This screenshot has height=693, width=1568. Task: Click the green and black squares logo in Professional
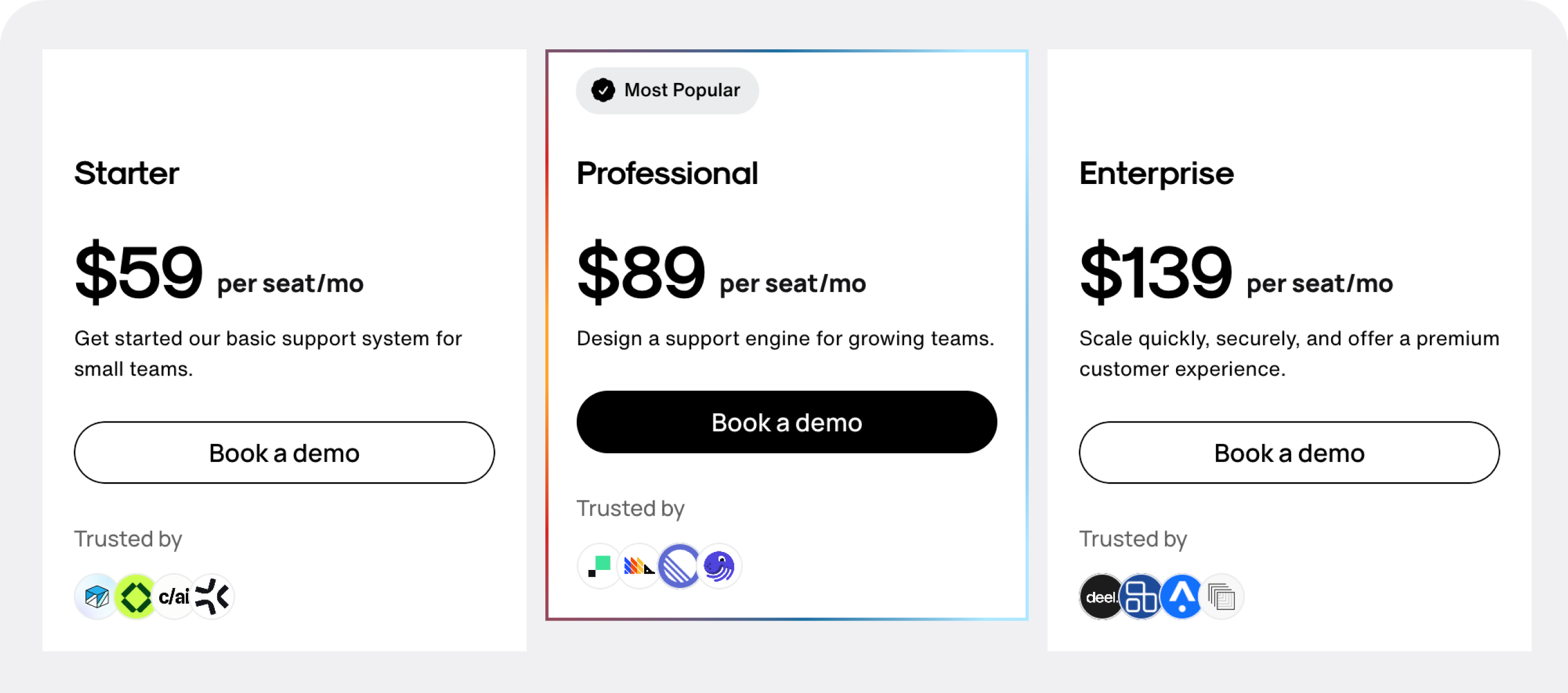click(599, 565)
